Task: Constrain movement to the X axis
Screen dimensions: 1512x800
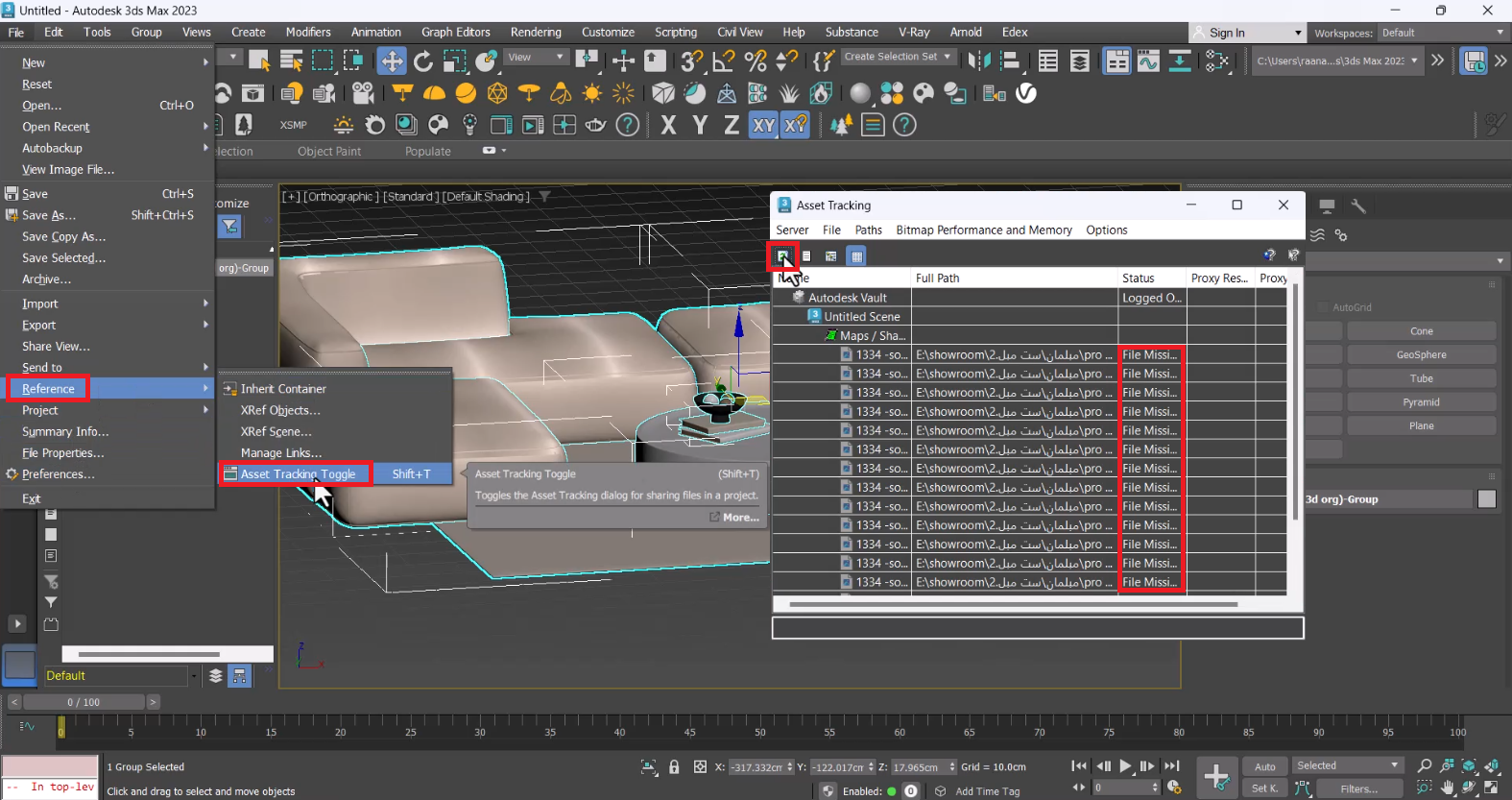Action: point(669,125)
